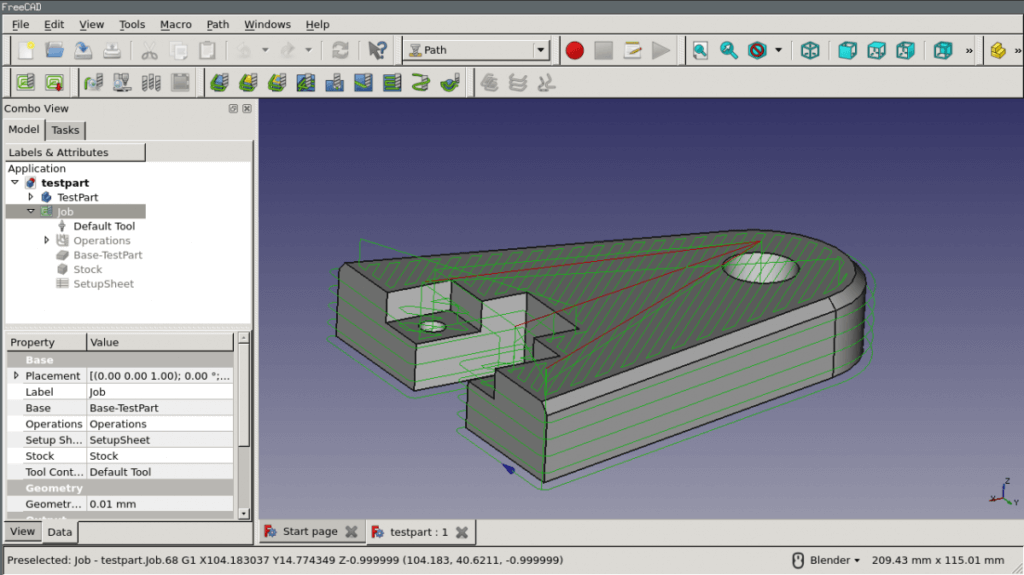Click the Fit Selection magnifier icon
This screenshot has width=1024, height=575.
tap(728, 50)
